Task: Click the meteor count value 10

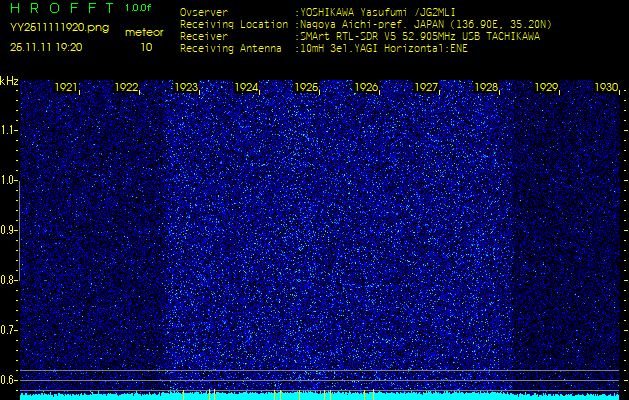Action: click(146, 47)
